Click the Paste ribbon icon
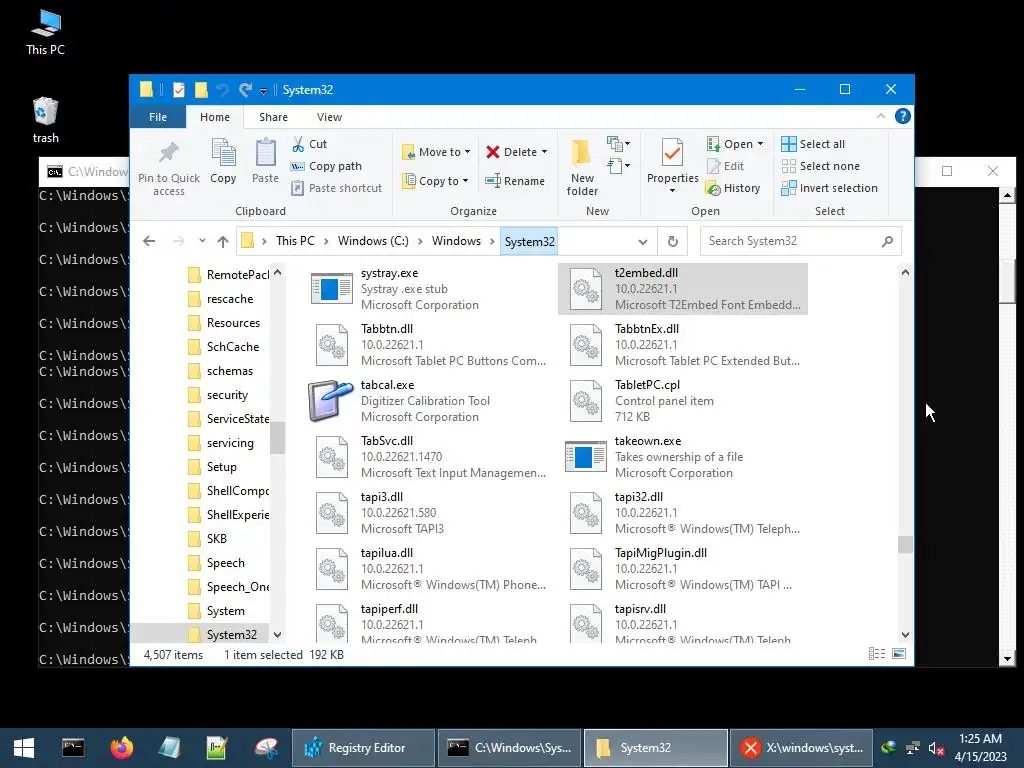1024x768 pixels. click(x=265, y=152)
